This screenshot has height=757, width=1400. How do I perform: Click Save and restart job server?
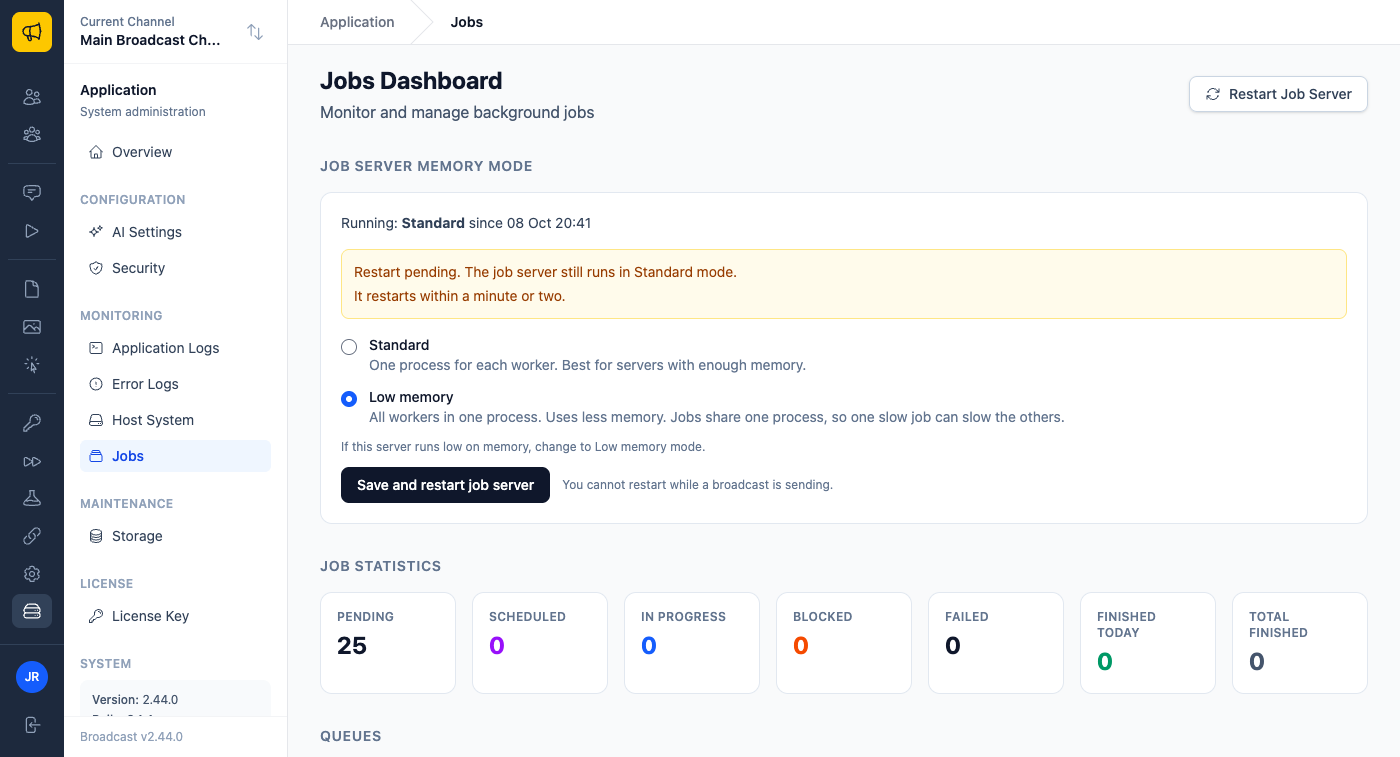point(445,485)
